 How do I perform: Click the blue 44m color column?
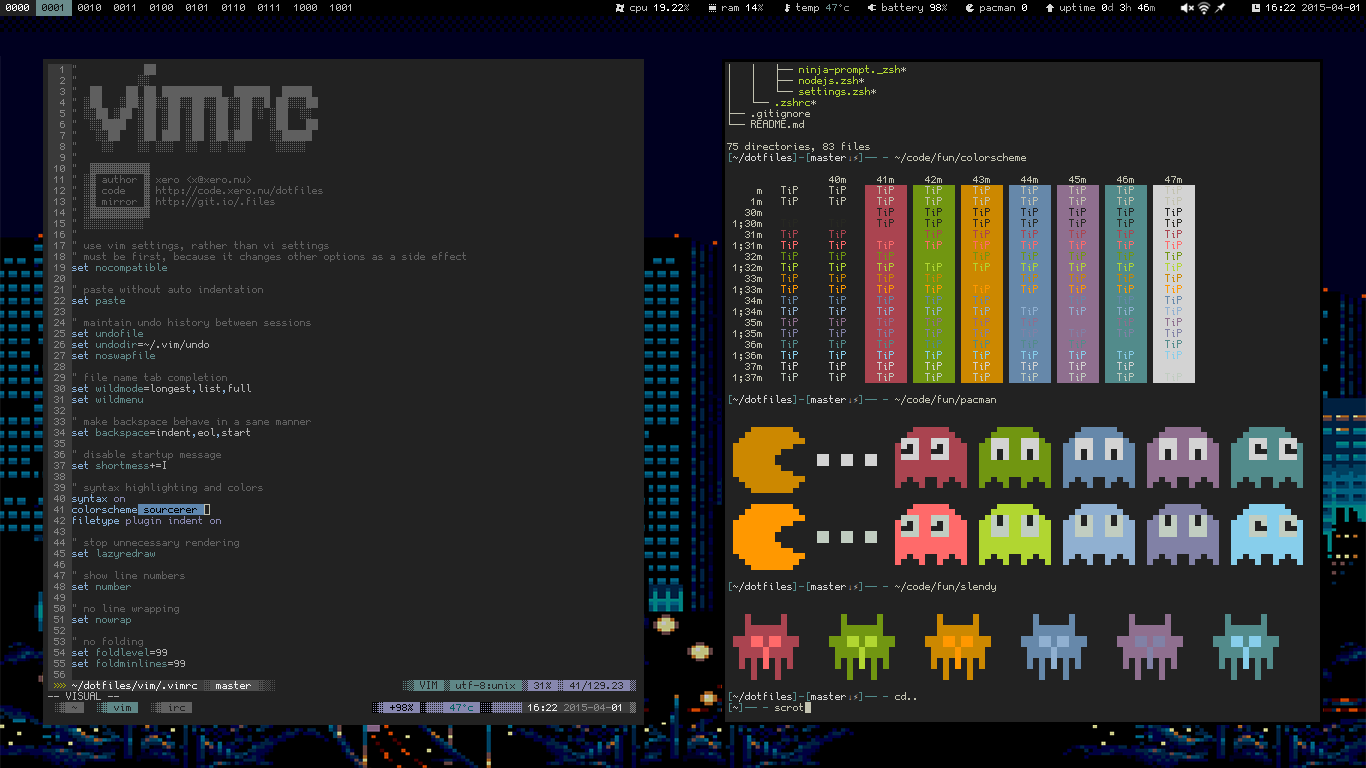(1029, 284)
